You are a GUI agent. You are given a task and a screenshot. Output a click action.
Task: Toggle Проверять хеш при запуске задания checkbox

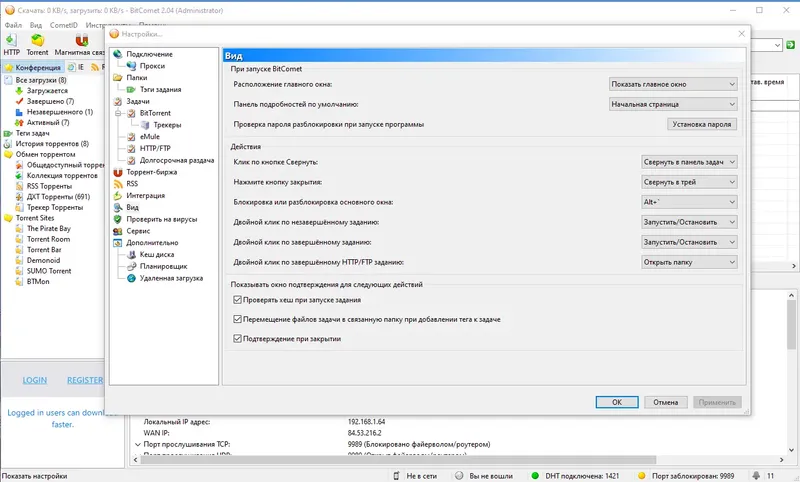coord(237,300)
